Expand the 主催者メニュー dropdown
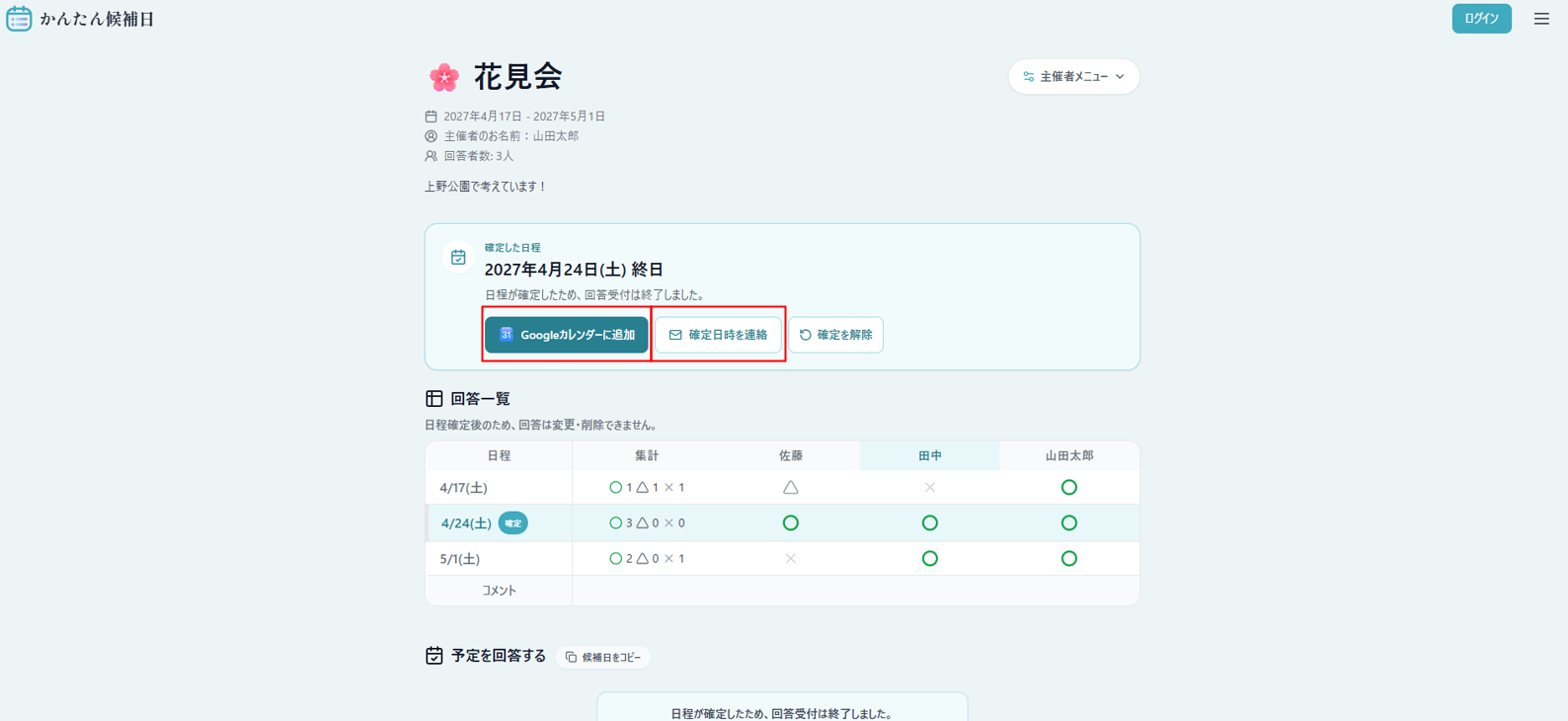The image size is (1568, 721). click(x=1073, y=77)
